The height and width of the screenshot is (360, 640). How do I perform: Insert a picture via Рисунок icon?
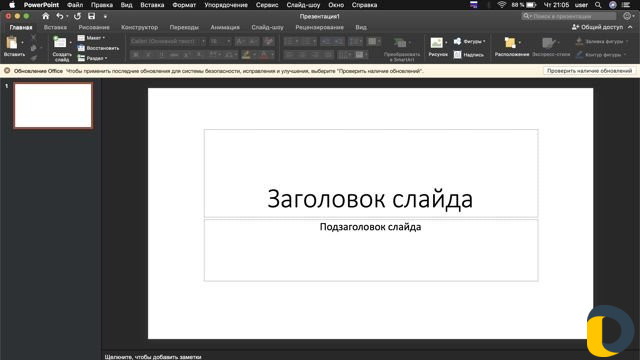(x=436, y=42)
